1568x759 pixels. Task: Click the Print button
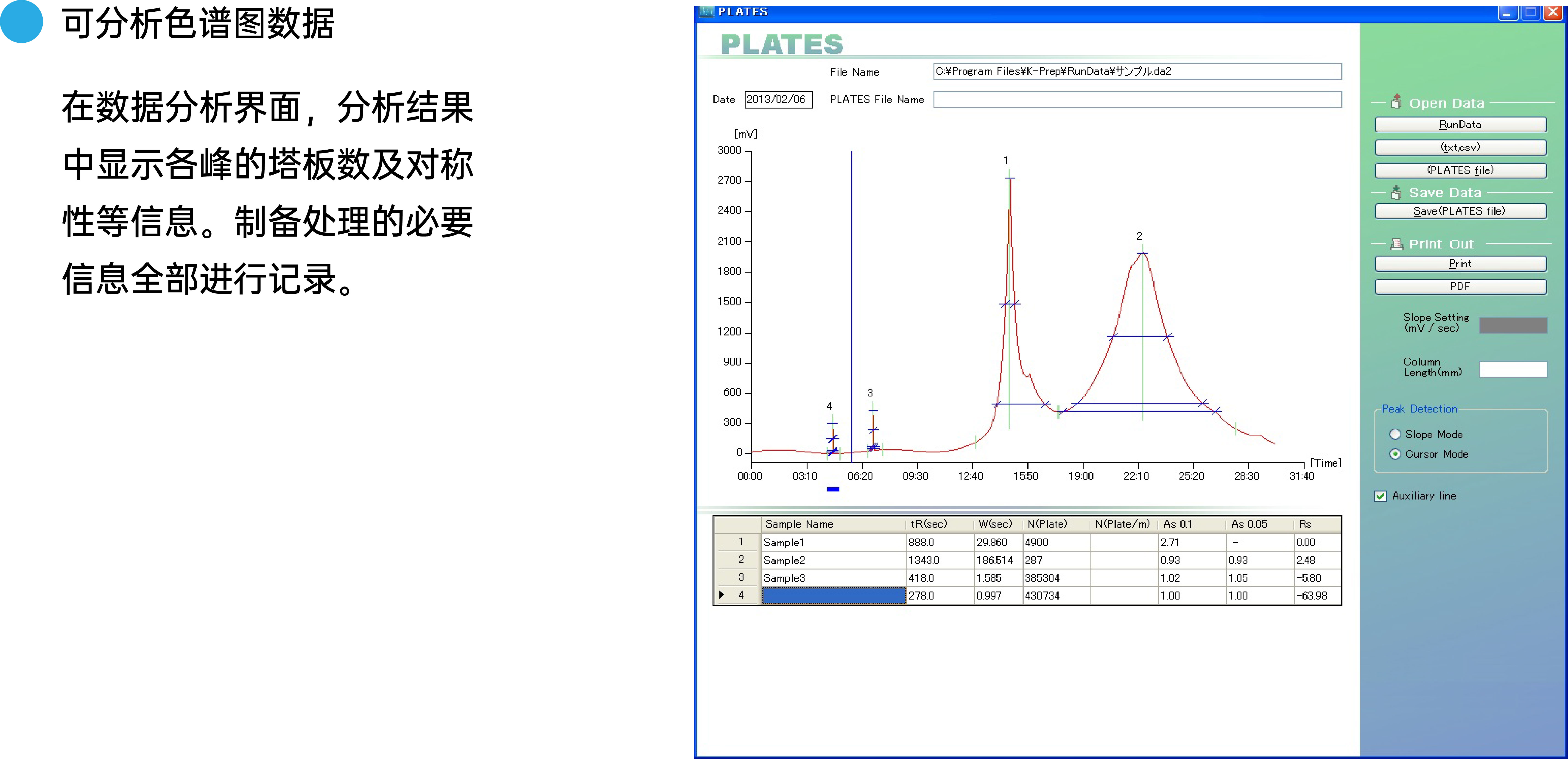[1460, 264]
